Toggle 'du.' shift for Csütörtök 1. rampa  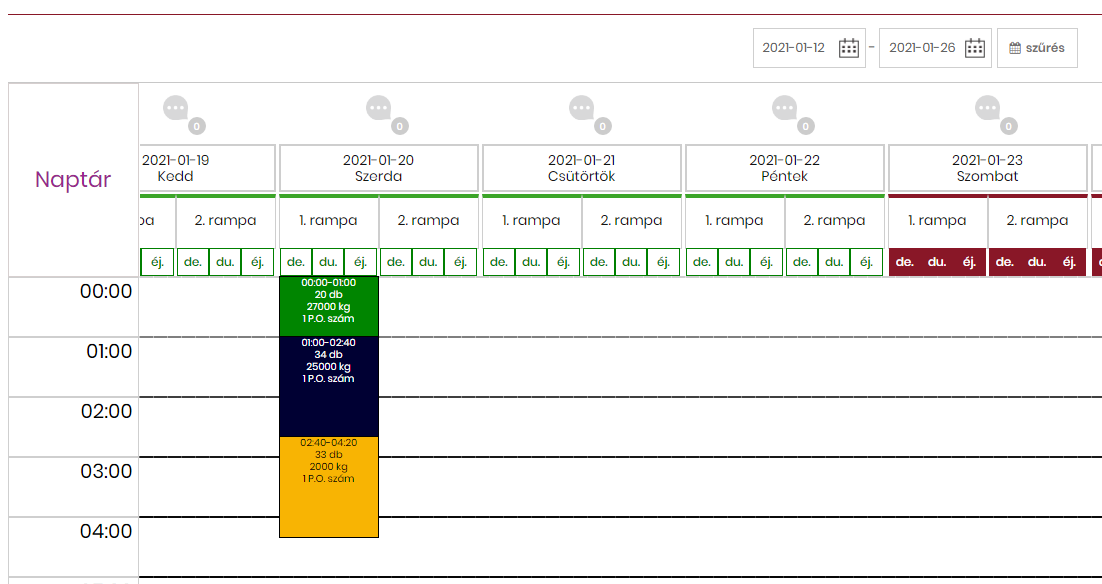[531, 262]
